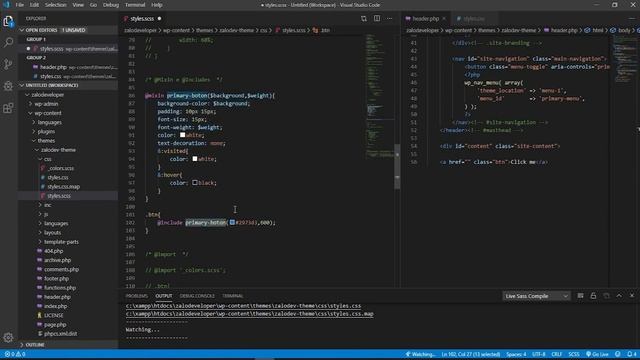
Task: Open the File menu
Action: pyautogui.click(x=19, y=5)
